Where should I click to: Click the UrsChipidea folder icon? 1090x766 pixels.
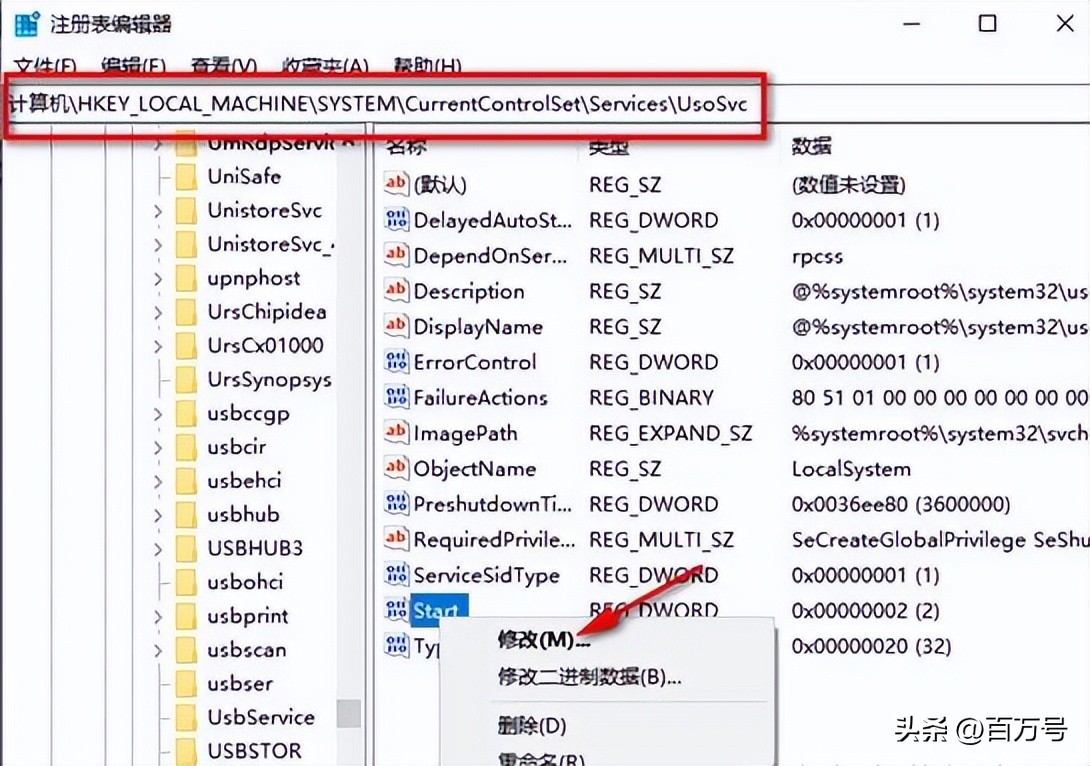(186, 312)
